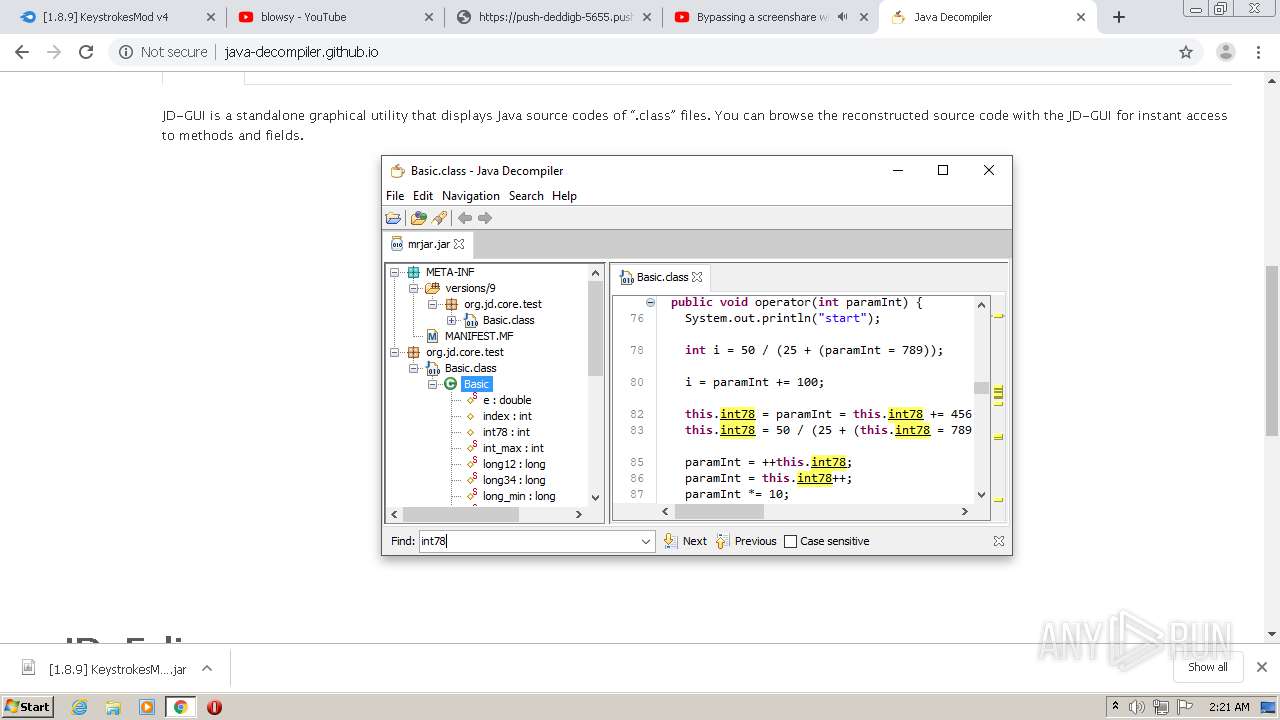Bookmark this page with the star icon

pos(1186,52)
